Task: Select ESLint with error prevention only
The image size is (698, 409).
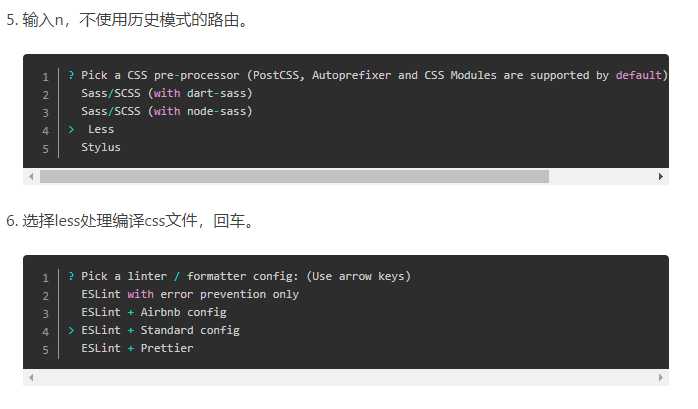Action: click(190, 295)
